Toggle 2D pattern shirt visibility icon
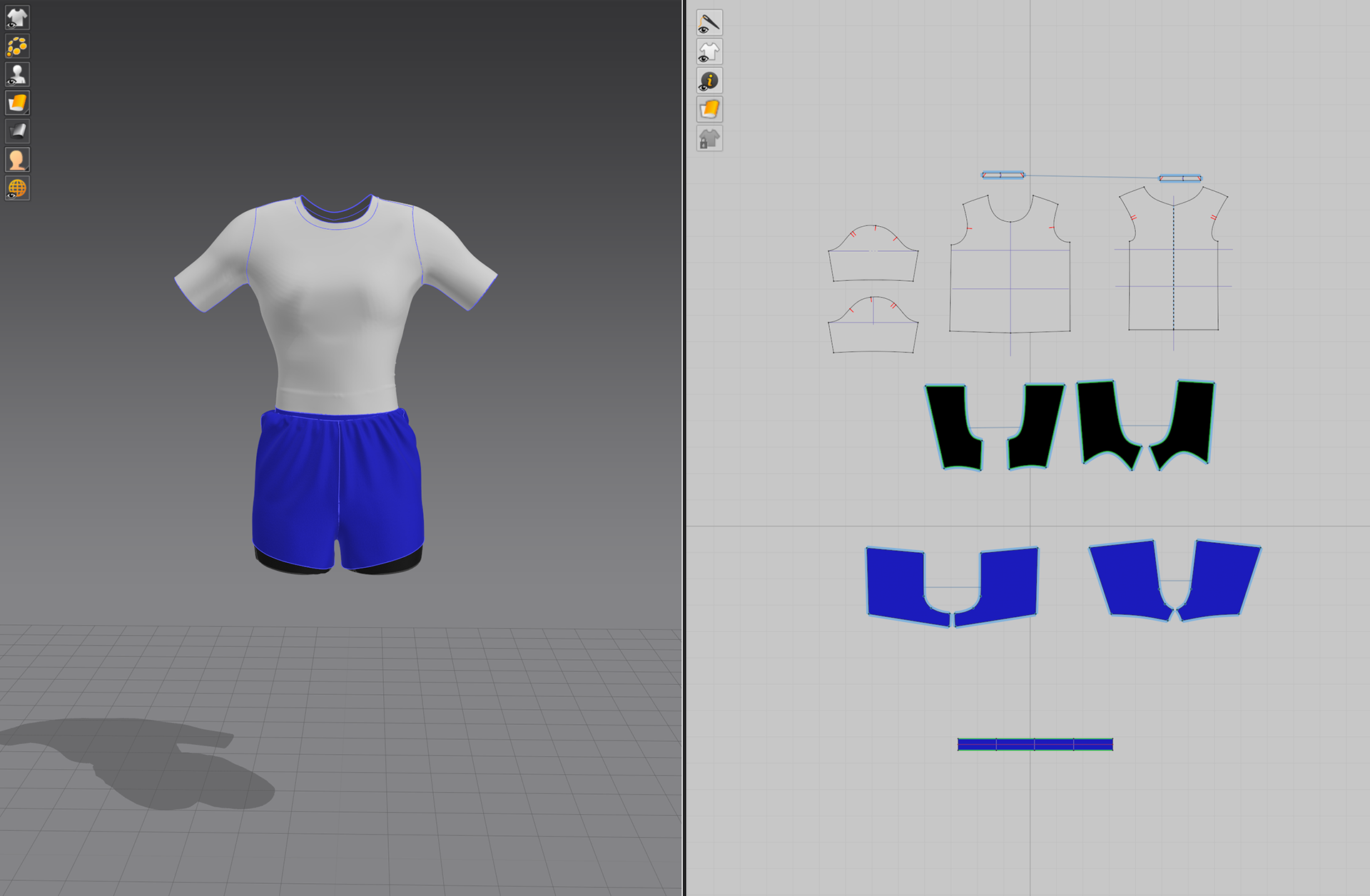The image size is (1370, 896). 709,52
